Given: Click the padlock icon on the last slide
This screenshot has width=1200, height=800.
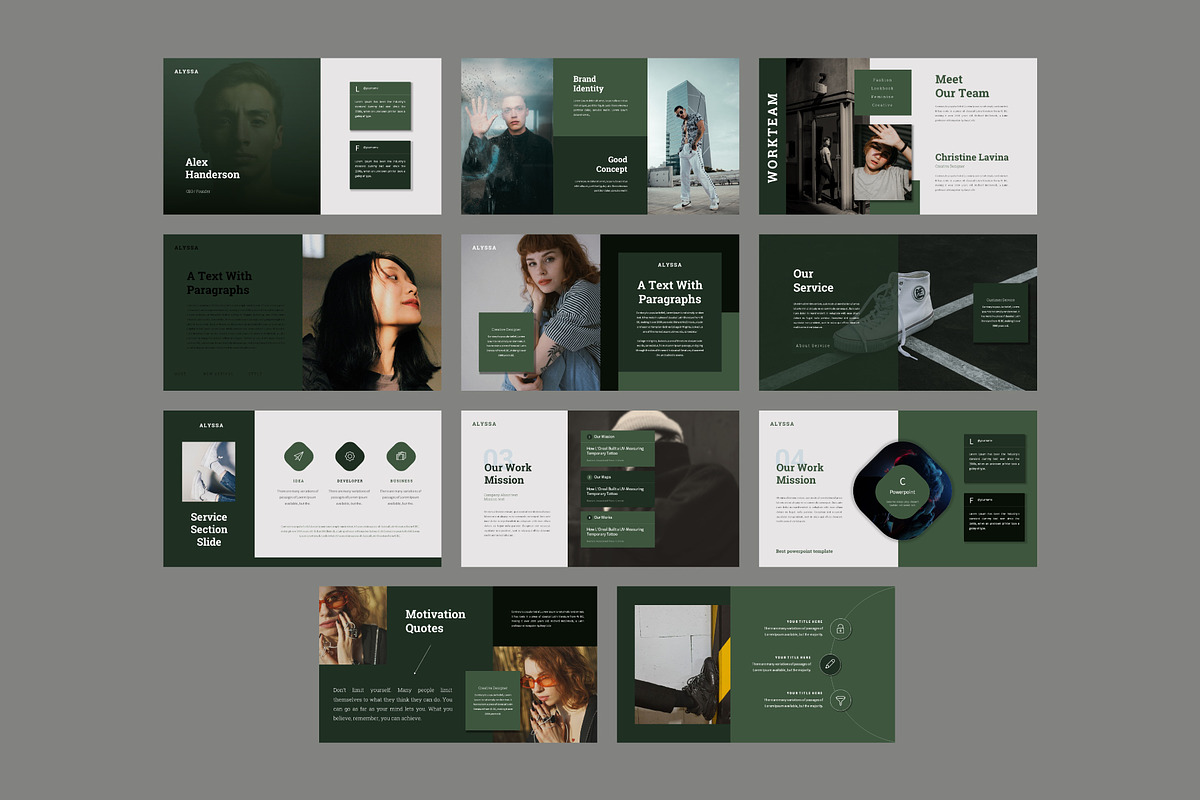Looking at the screenshot, I should pyautogui.click(x=840, y=629).
